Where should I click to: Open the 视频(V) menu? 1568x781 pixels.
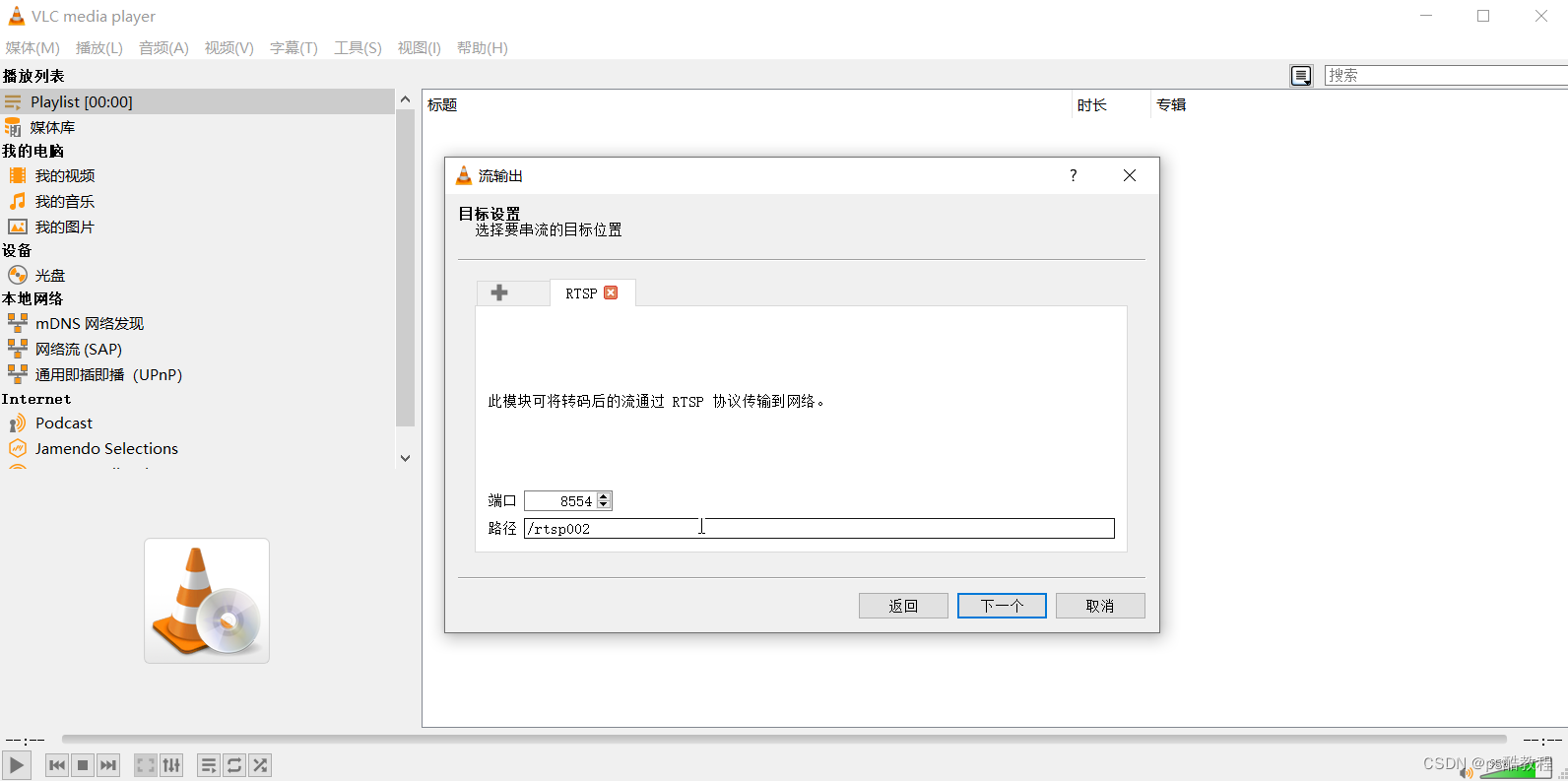pos(229,47)
